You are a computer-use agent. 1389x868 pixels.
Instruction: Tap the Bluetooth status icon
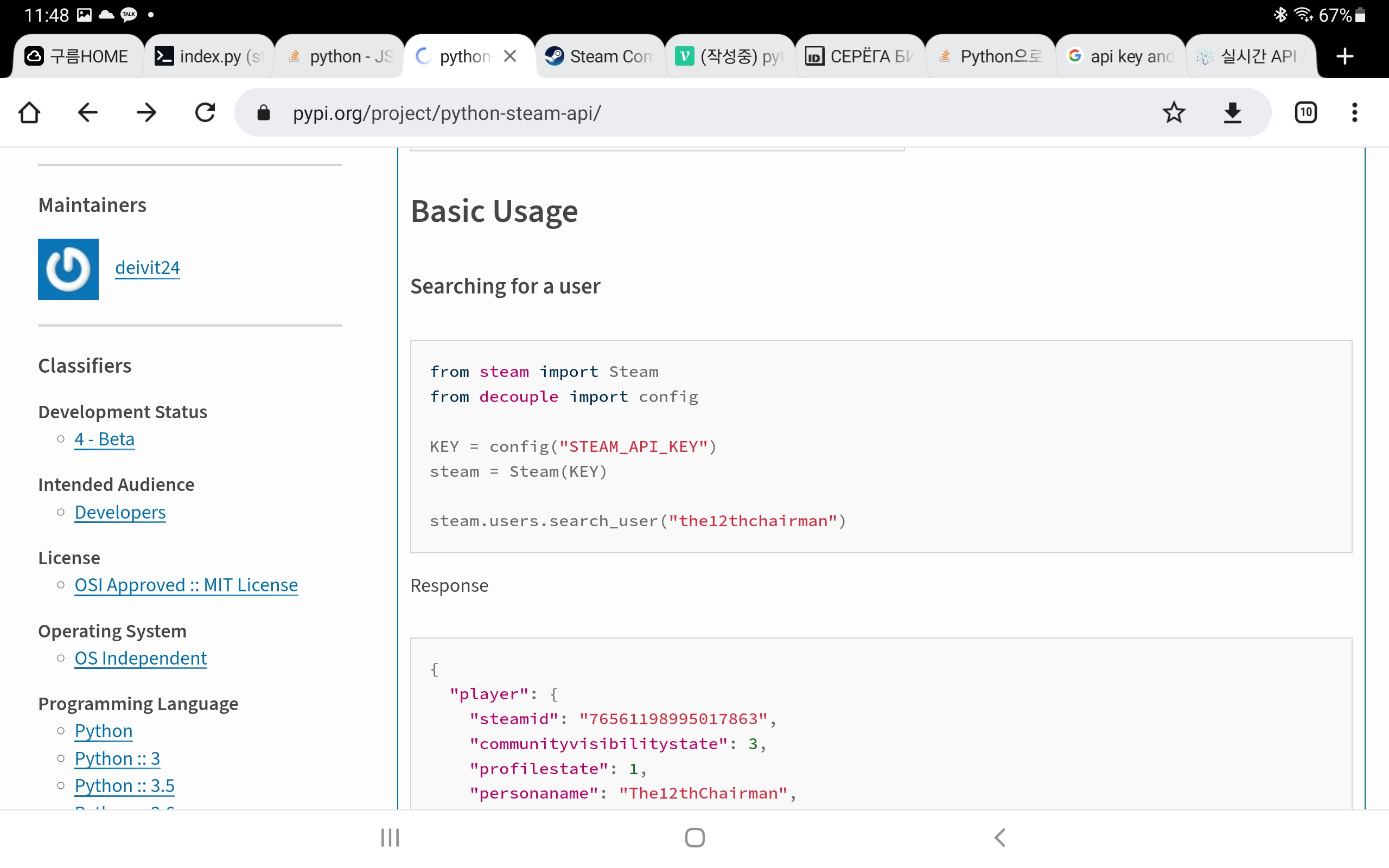(1280, 15)
